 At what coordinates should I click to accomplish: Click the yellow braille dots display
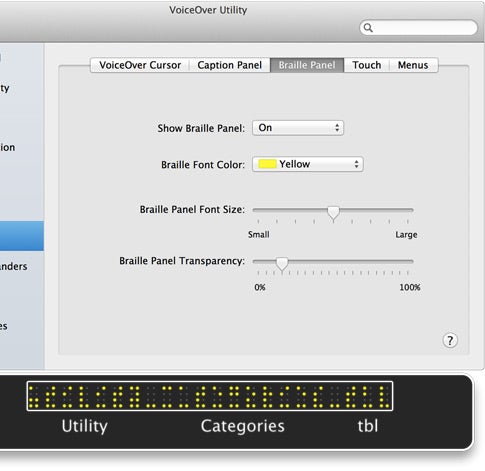[x=210, y=396]
